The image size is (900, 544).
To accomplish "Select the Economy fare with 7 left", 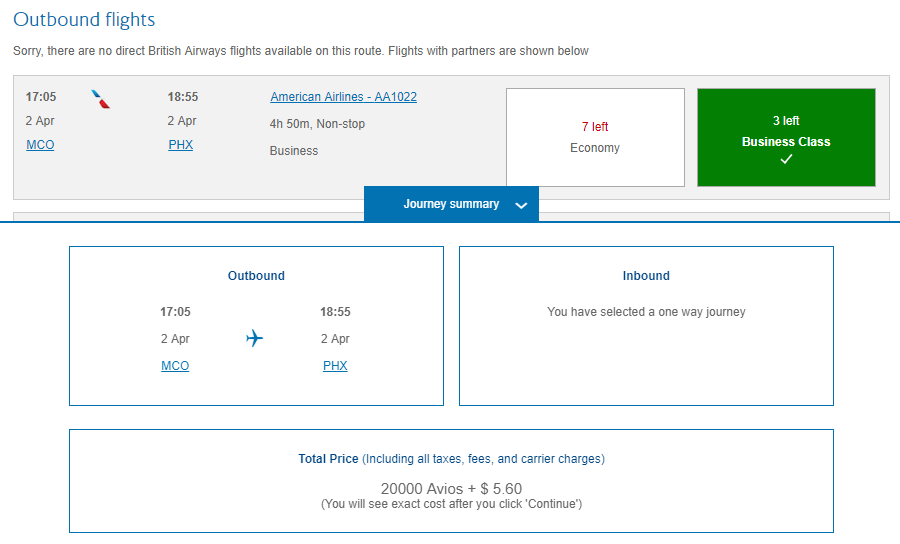I will click(595, 137).
